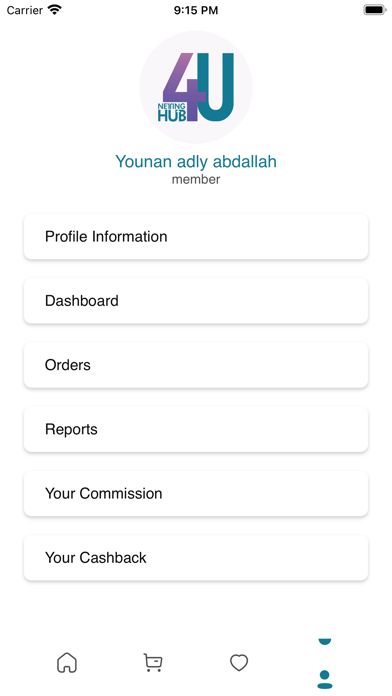Tap the Networking Hub 4U logo avatar

click(196, 87)
